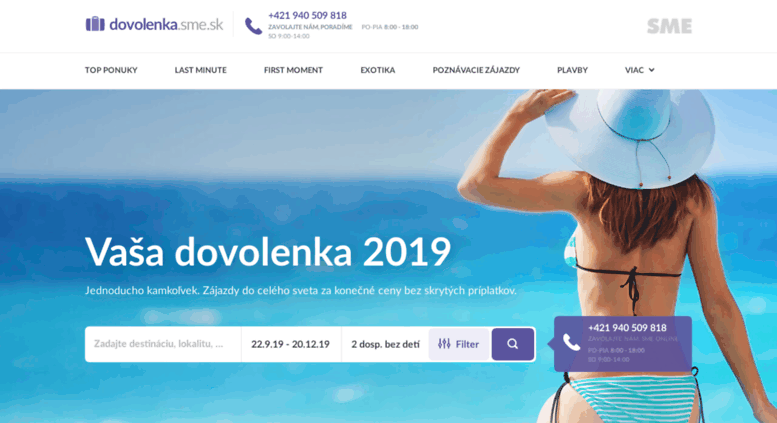This screenshot has width=777, height=423.
Task: Open TOP PONUKY menu item
Action: click(x=111, y=70)
